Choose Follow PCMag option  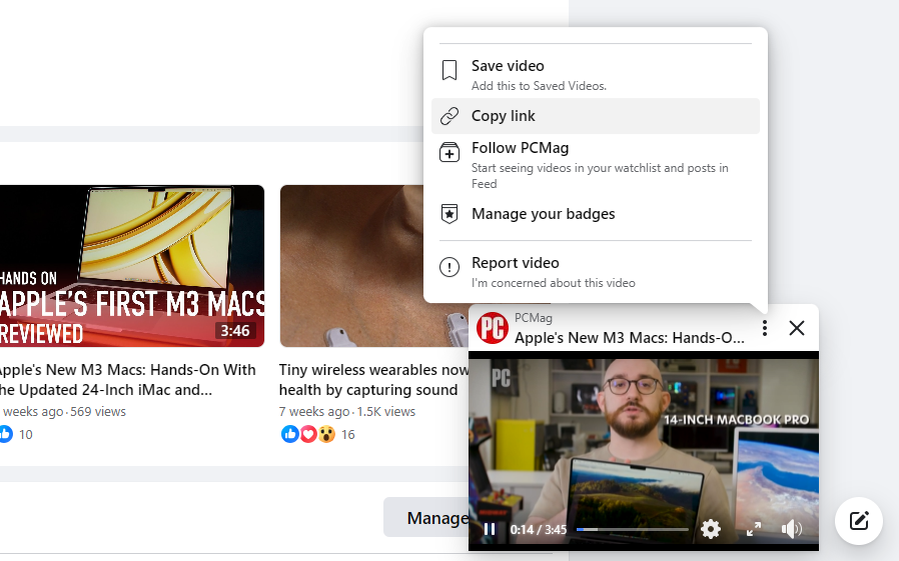point(595,165)
